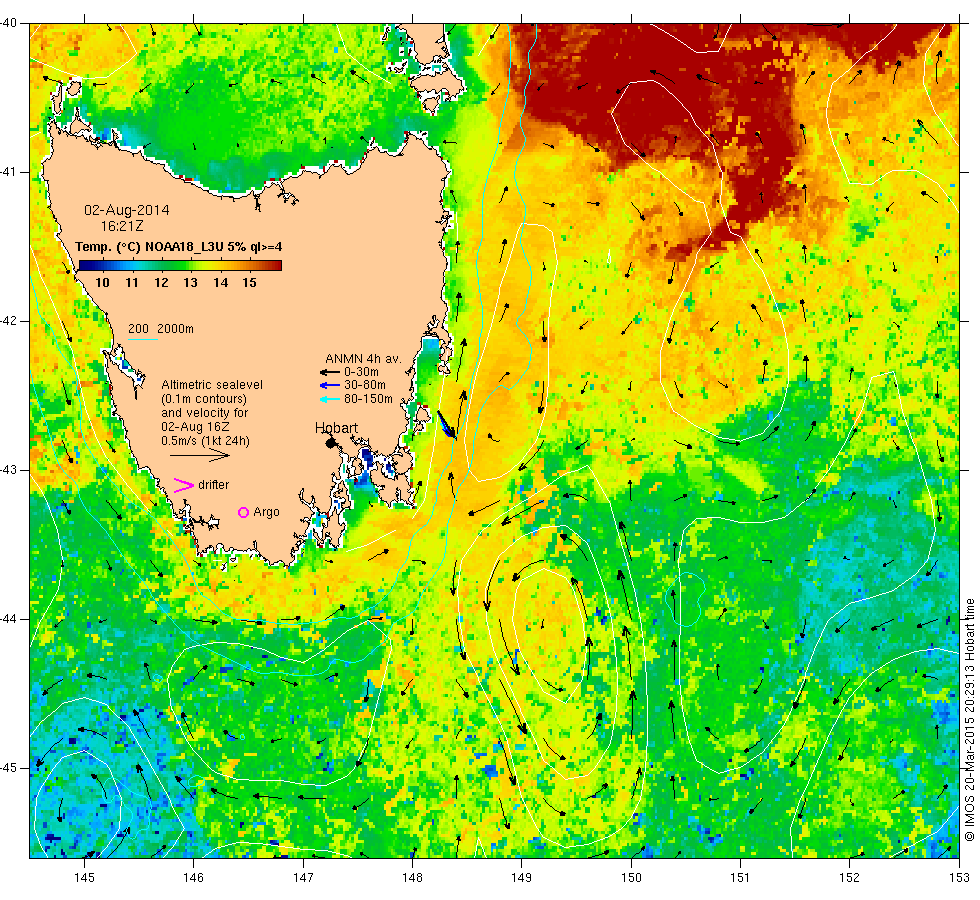Screen dimensions: 980x900
Task: Click the cyan 80-150m legend arrow
Action: [329, 399]
